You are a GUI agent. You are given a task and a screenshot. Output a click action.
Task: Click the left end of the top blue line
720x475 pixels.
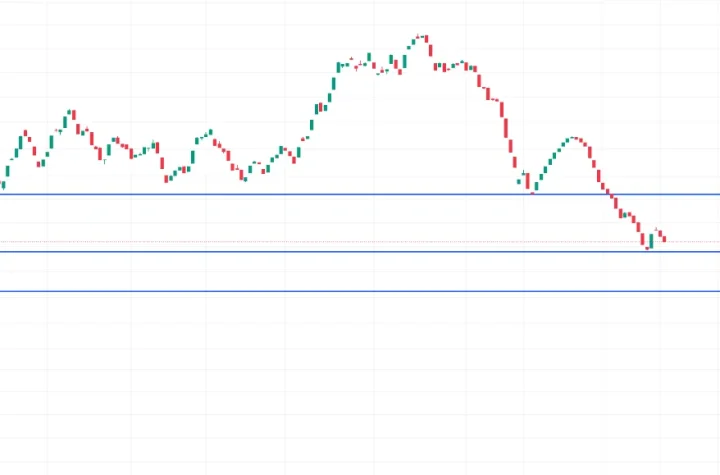[x=4, y=194]
